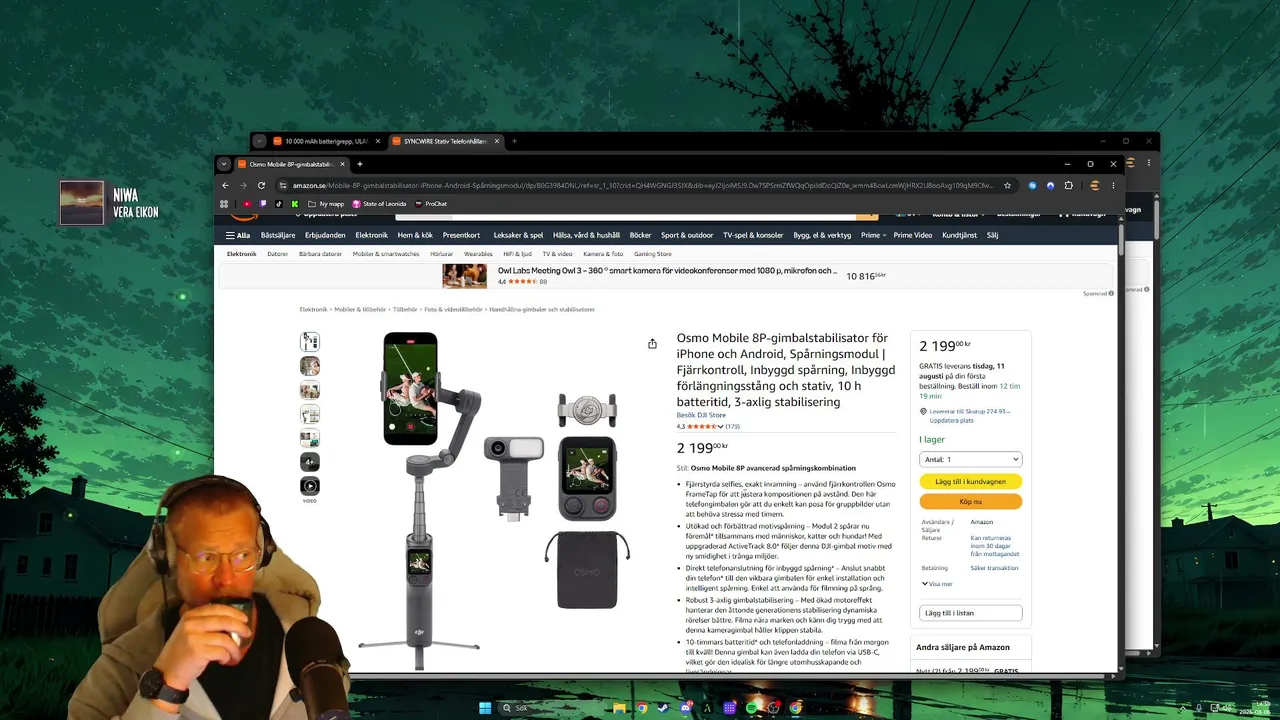
Task: Open the Amazon 'Alla' hamburger menu
Action: coord(238,235)
